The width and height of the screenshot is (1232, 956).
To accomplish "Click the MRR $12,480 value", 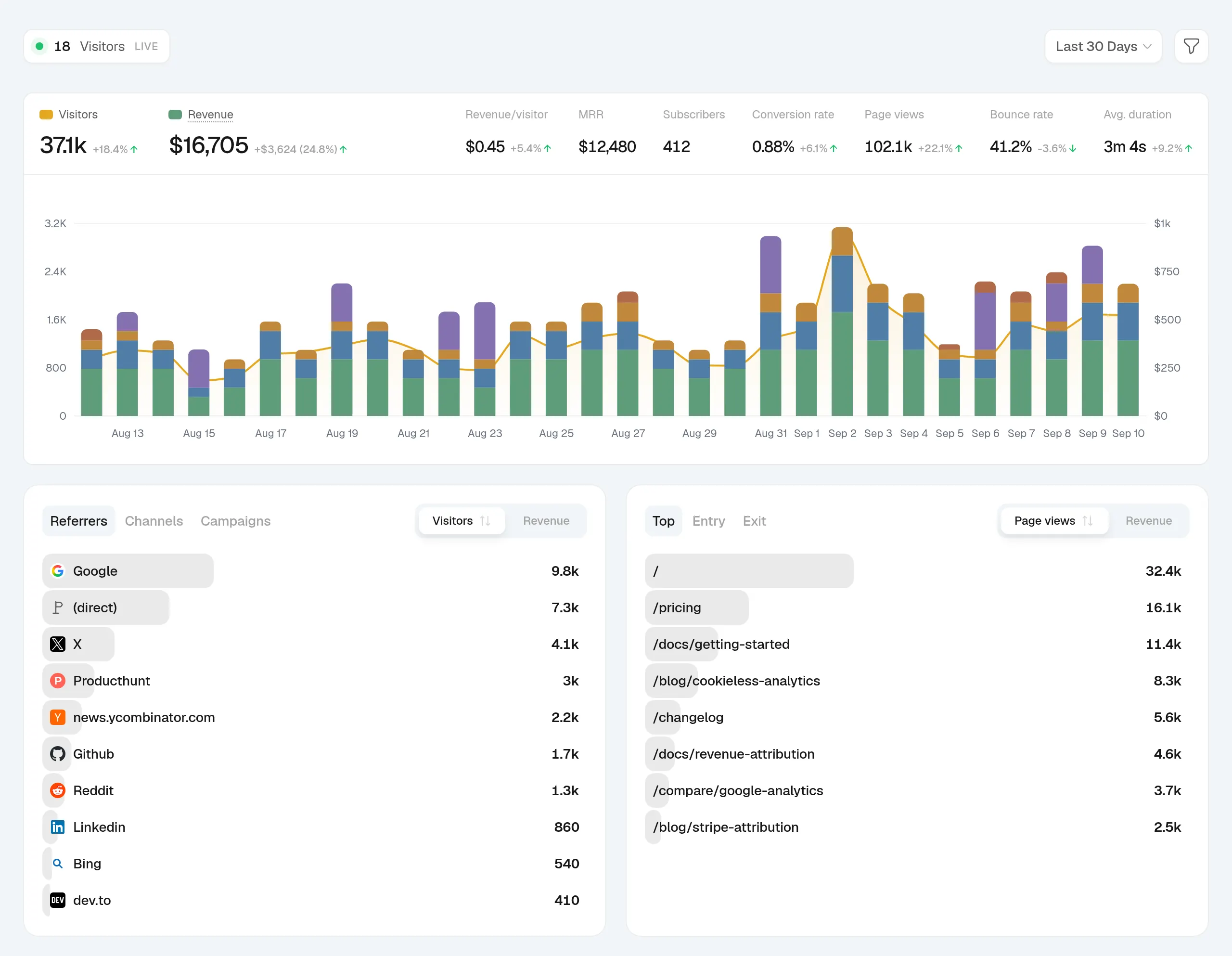I will pos(607,147).
